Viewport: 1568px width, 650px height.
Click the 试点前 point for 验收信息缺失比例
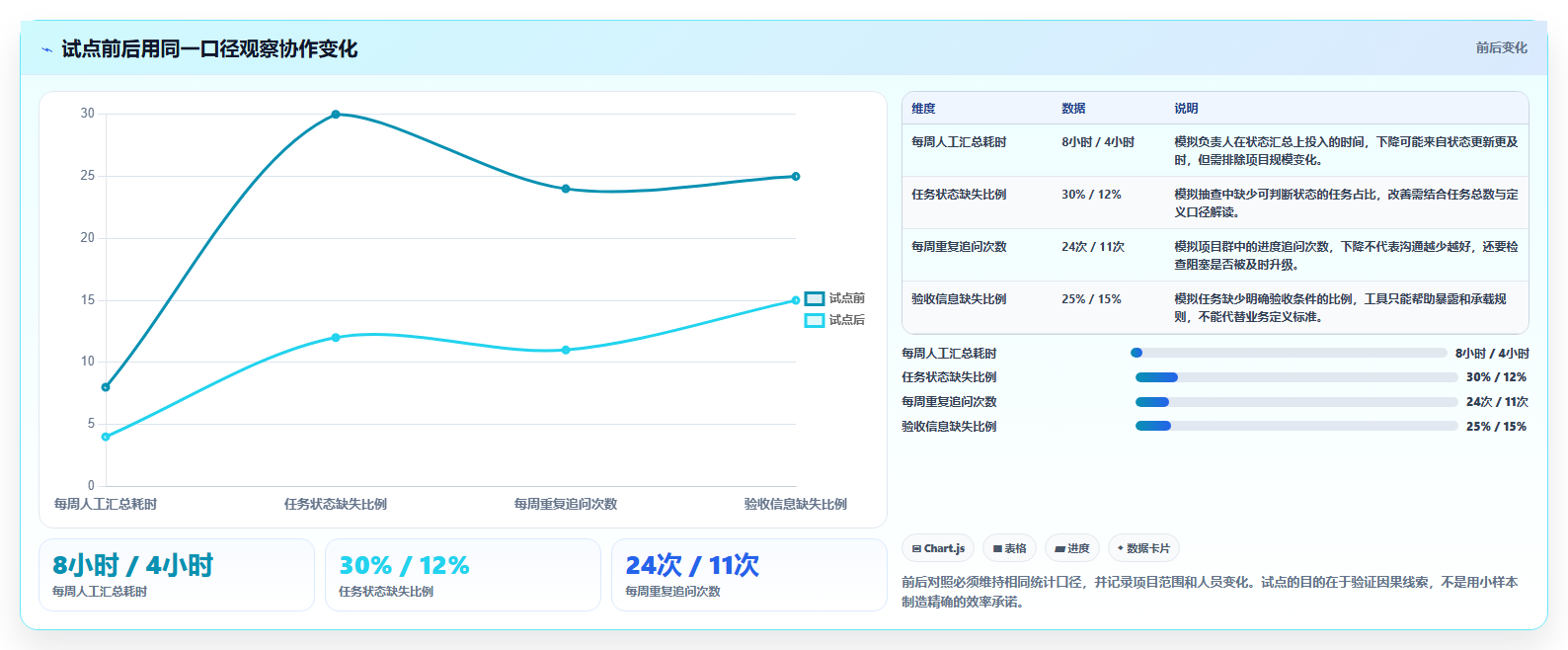(x=796, y=177)
